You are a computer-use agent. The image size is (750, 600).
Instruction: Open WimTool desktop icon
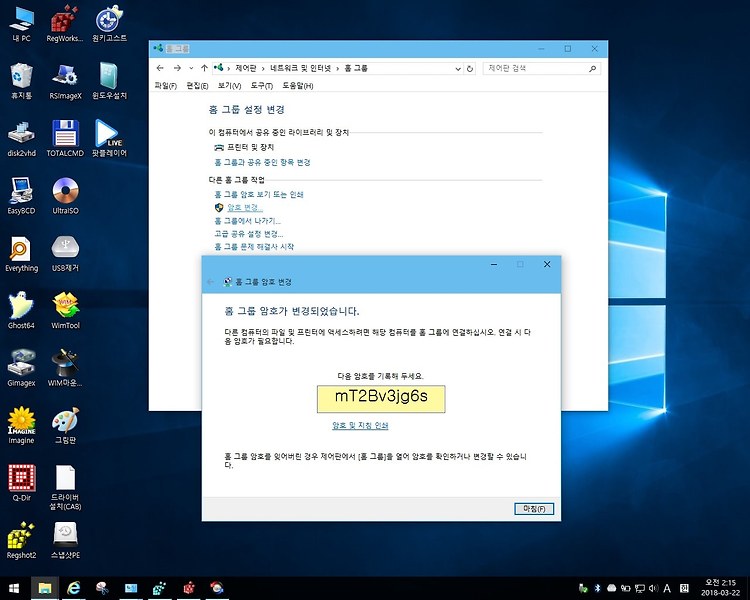coord(66,311)
